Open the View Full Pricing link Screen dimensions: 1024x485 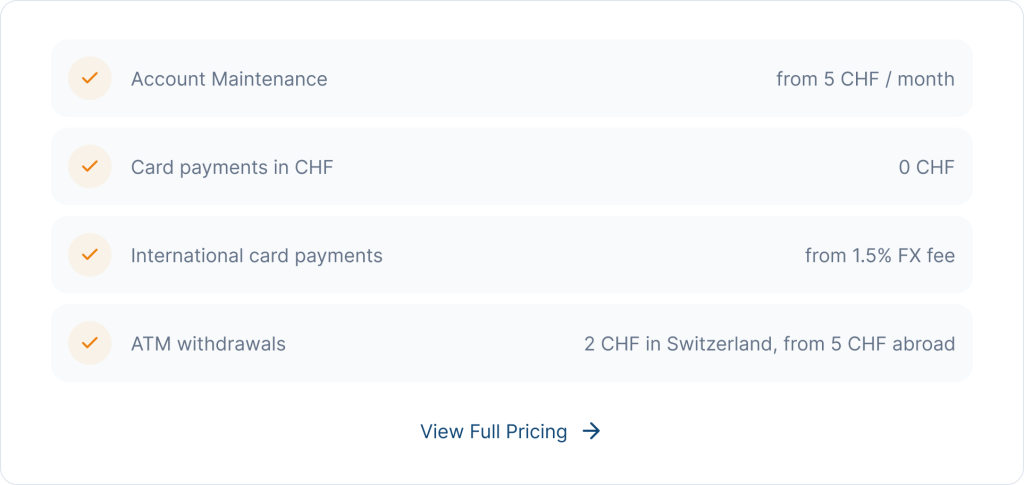coord(493,431)
